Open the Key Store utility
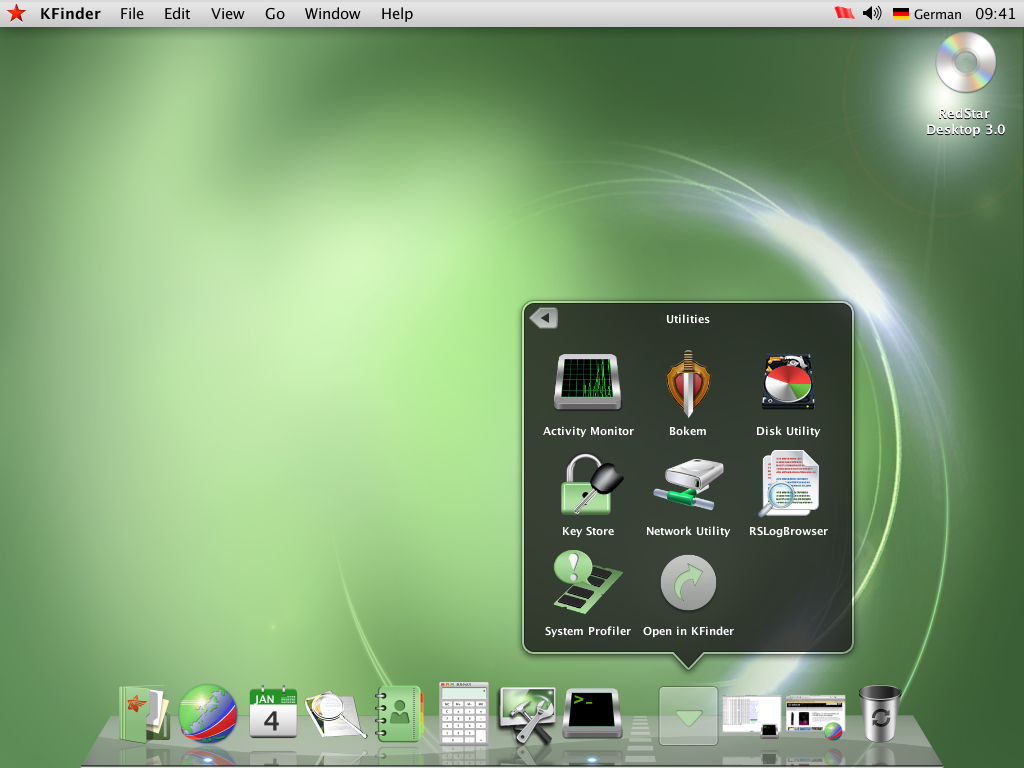This screenshot has width=1024, height=768. [588, 483]
